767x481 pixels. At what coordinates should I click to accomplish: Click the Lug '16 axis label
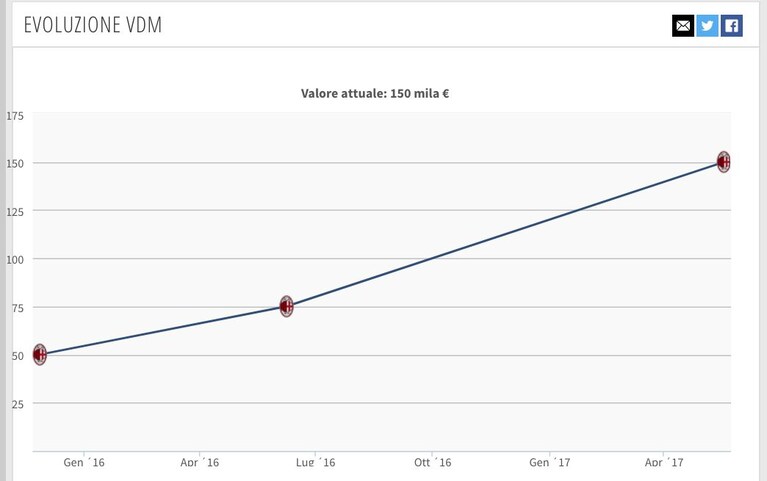tap(316, 462)
